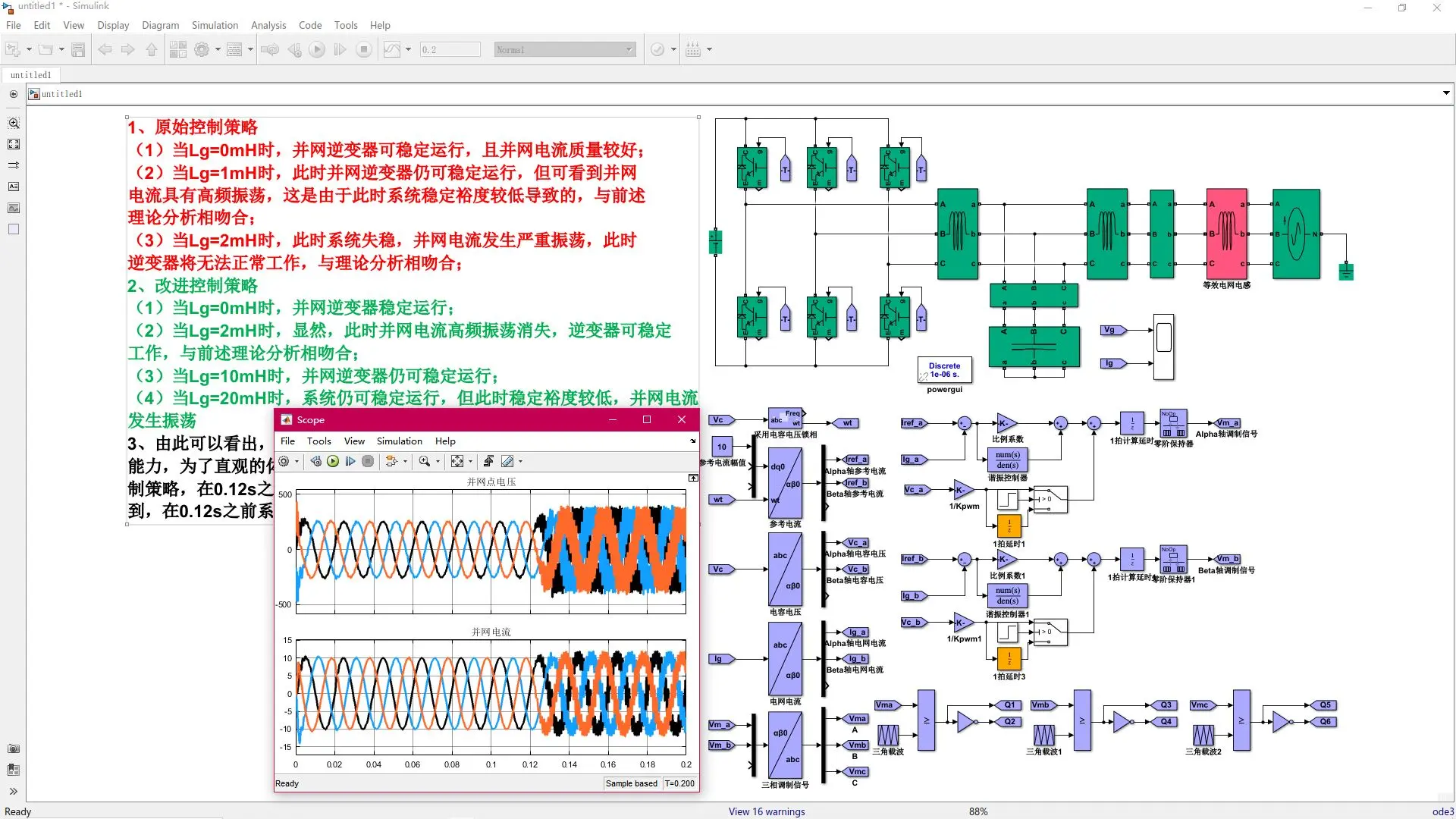
Task: Expand the model path bar dropdown
Action: pos(1446,93)
